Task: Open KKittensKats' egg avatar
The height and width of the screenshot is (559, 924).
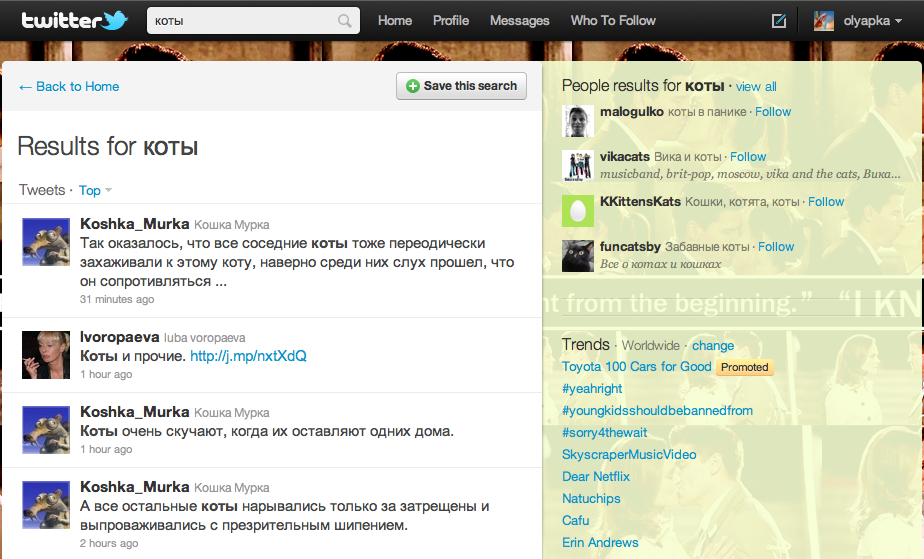Action: (x=578, y=210)
